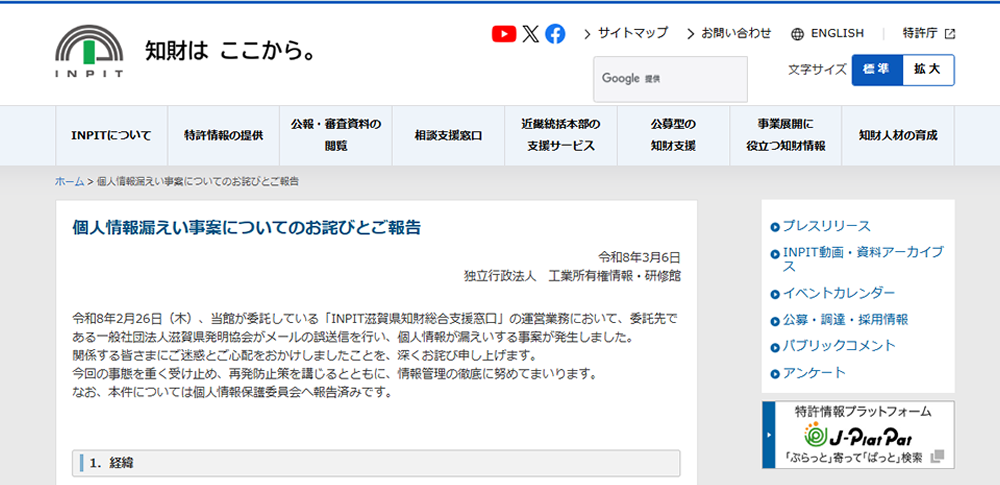
Task: Click the INPIT logo in header
Action: coord(90,51)
